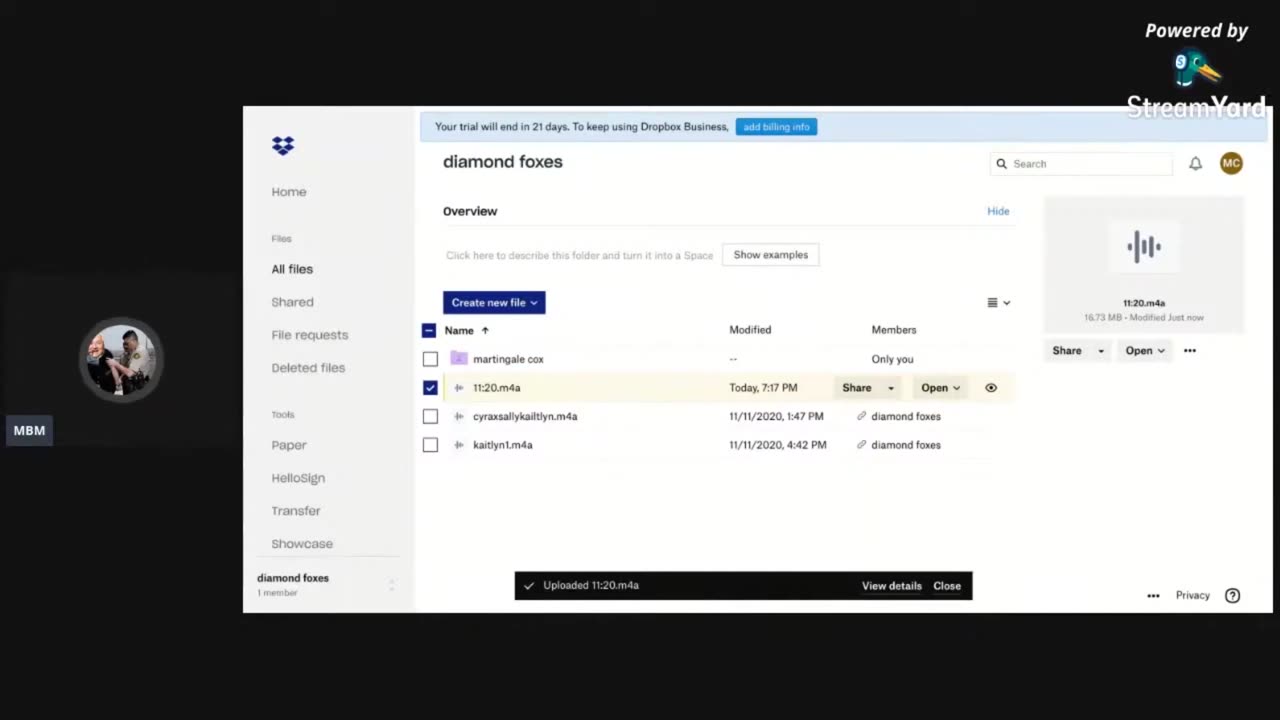Check the cyraxsallykaitlyn.m4a checkbox

coord(430,416)
